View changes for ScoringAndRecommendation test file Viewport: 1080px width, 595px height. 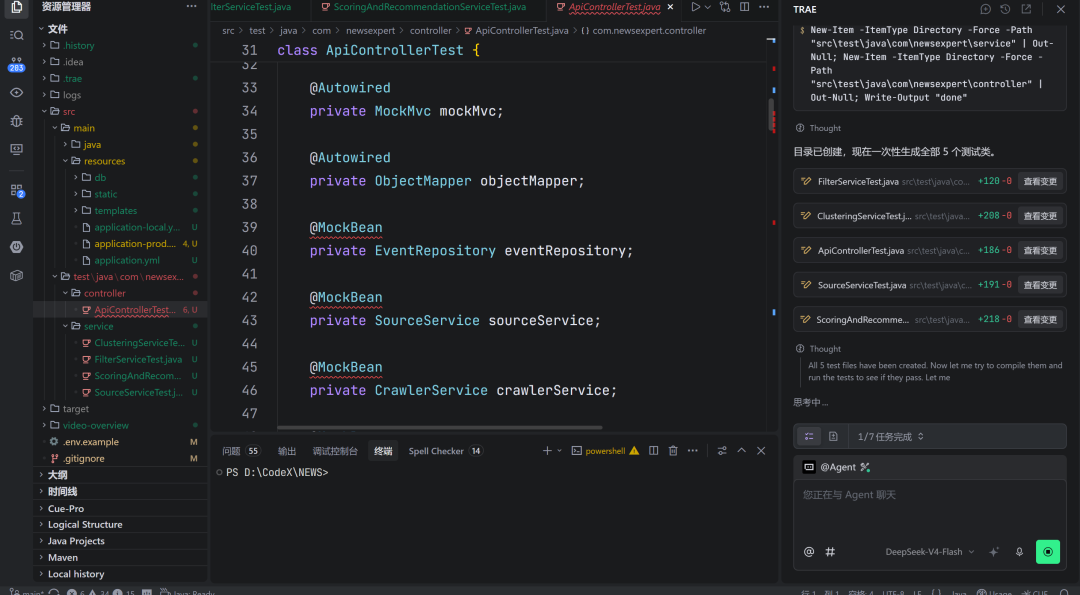pyautogui.click(x=1040, y=320)
